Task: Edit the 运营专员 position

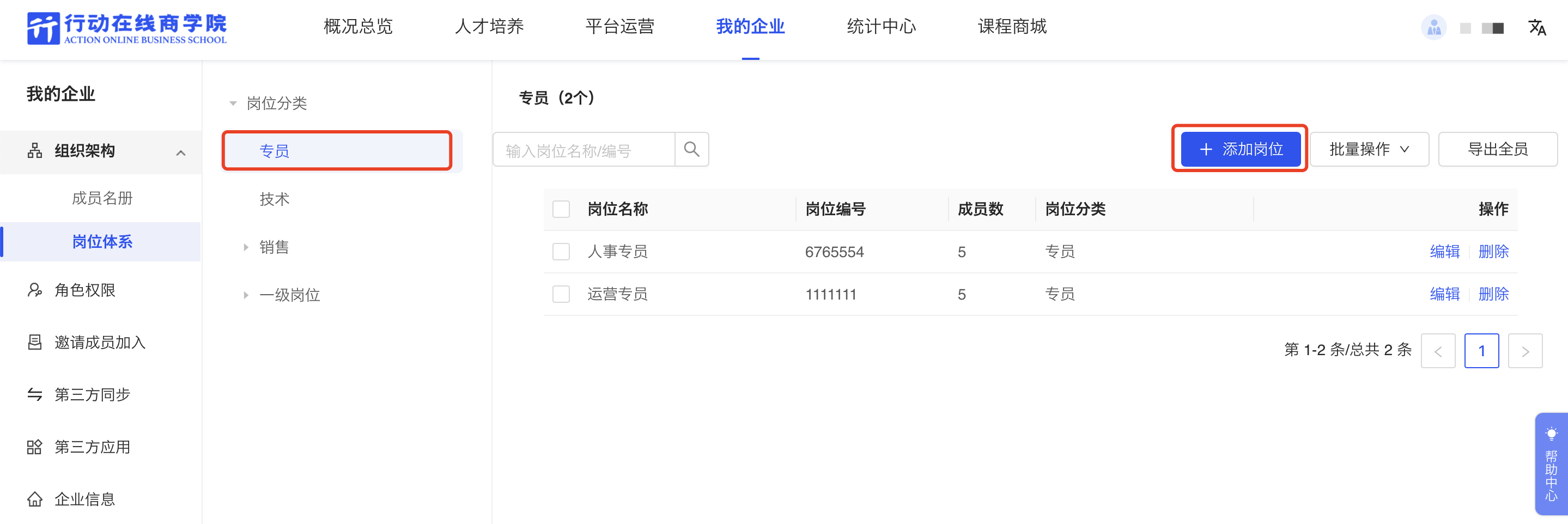Action: 1444,294
